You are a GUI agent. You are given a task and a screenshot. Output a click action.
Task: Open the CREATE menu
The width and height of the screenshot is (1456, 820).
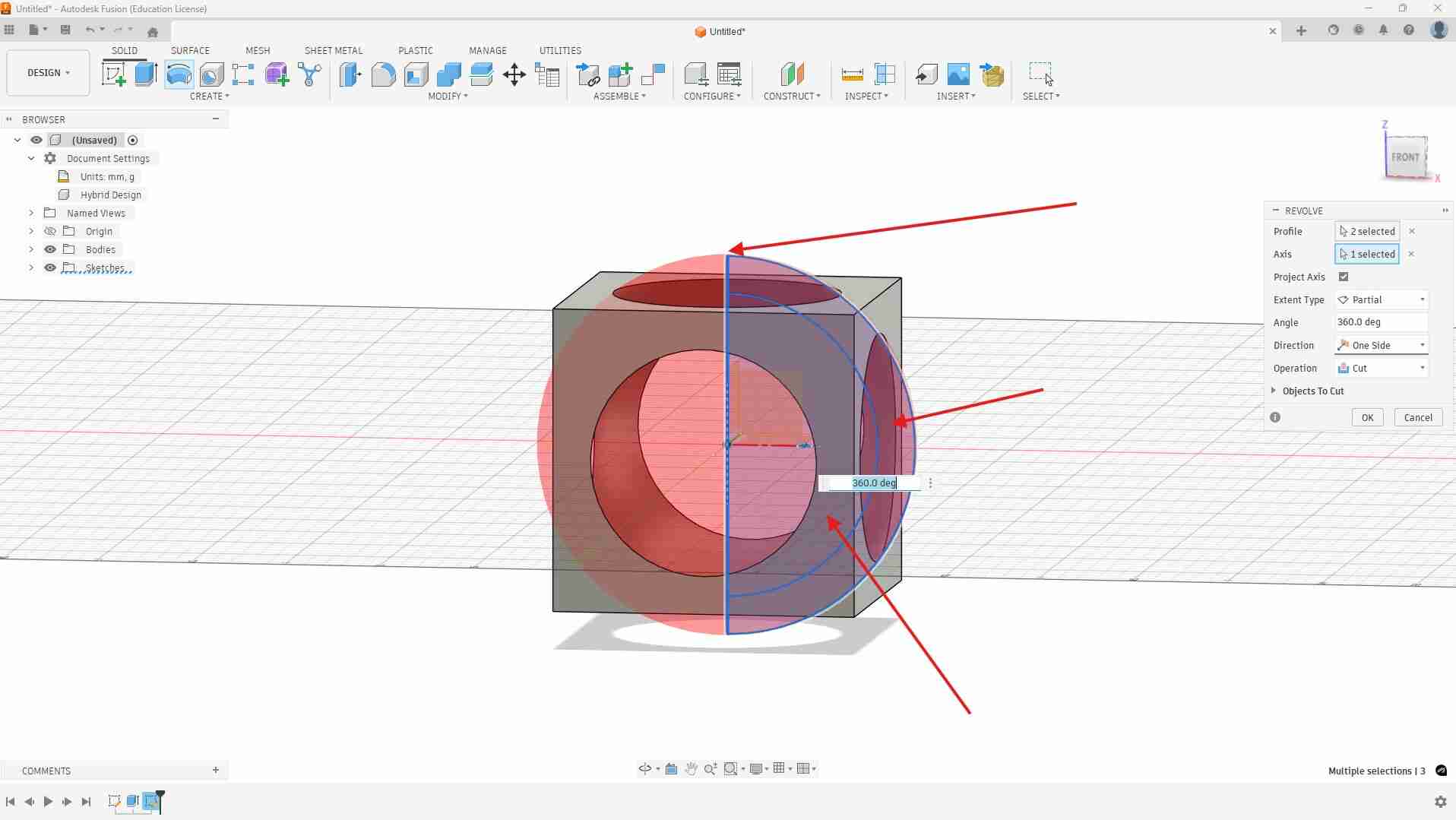[209, 96]
